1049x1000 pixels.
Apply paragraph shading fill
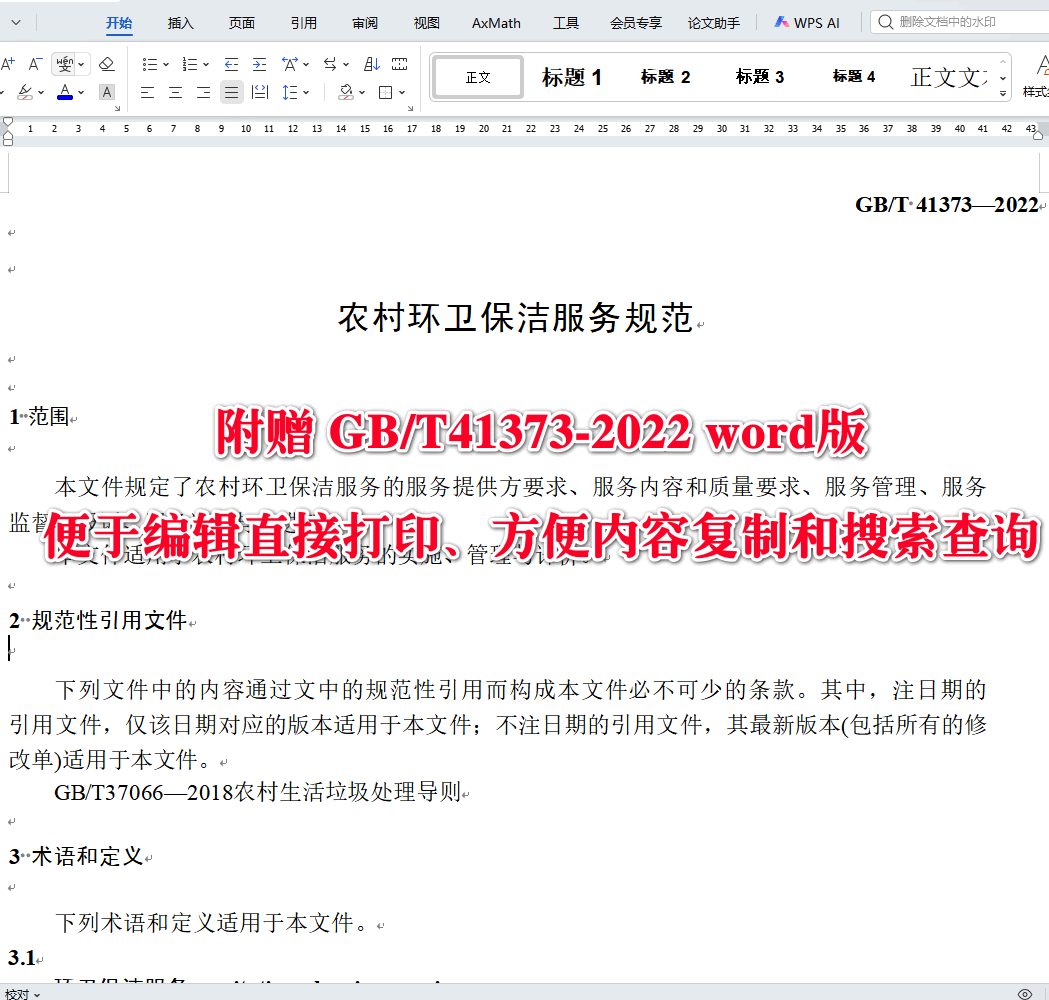tap(346, 92)
